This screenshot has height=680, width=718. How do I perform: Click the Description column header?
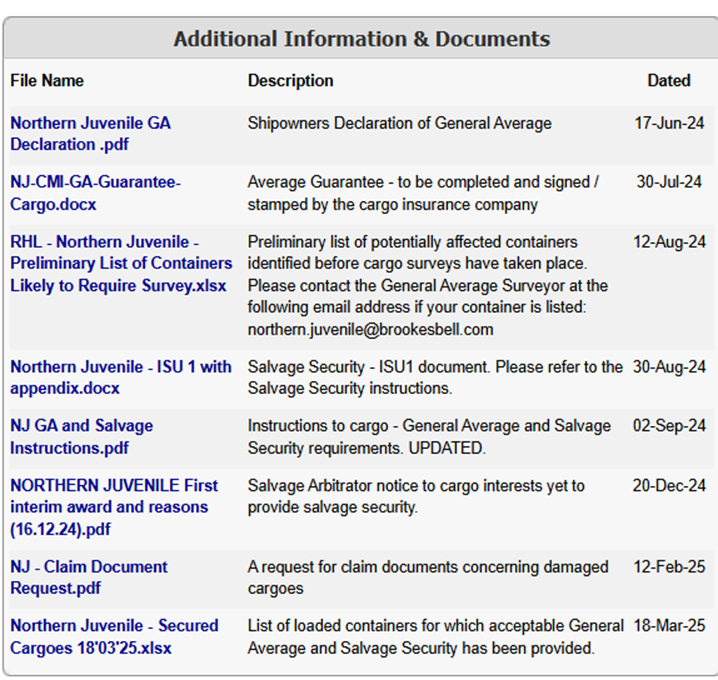pos(290,80)
